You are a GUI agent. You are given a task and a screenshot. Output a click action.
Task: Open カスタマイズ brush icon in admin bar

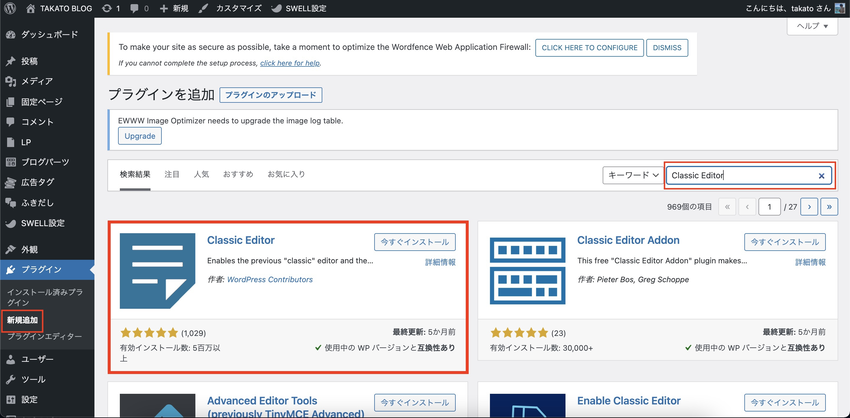(x=202, y=9)
